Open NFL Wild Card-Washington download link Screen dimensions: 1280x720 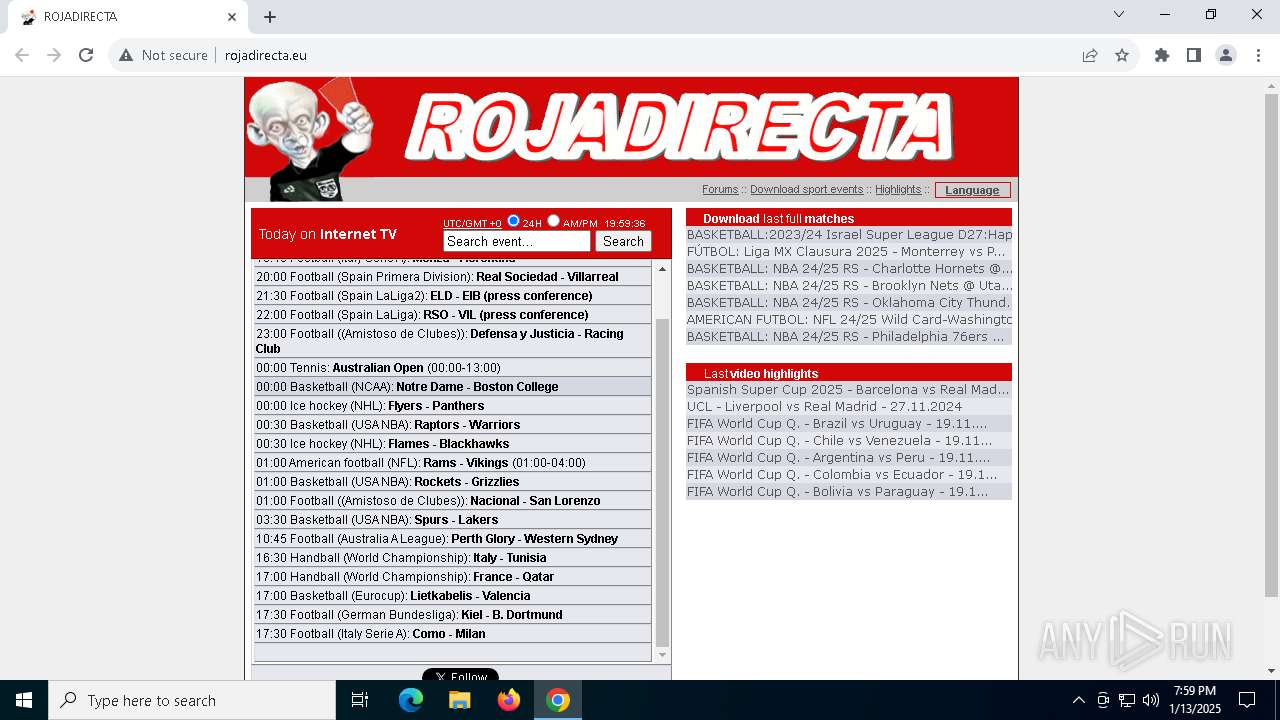(849, 320)
